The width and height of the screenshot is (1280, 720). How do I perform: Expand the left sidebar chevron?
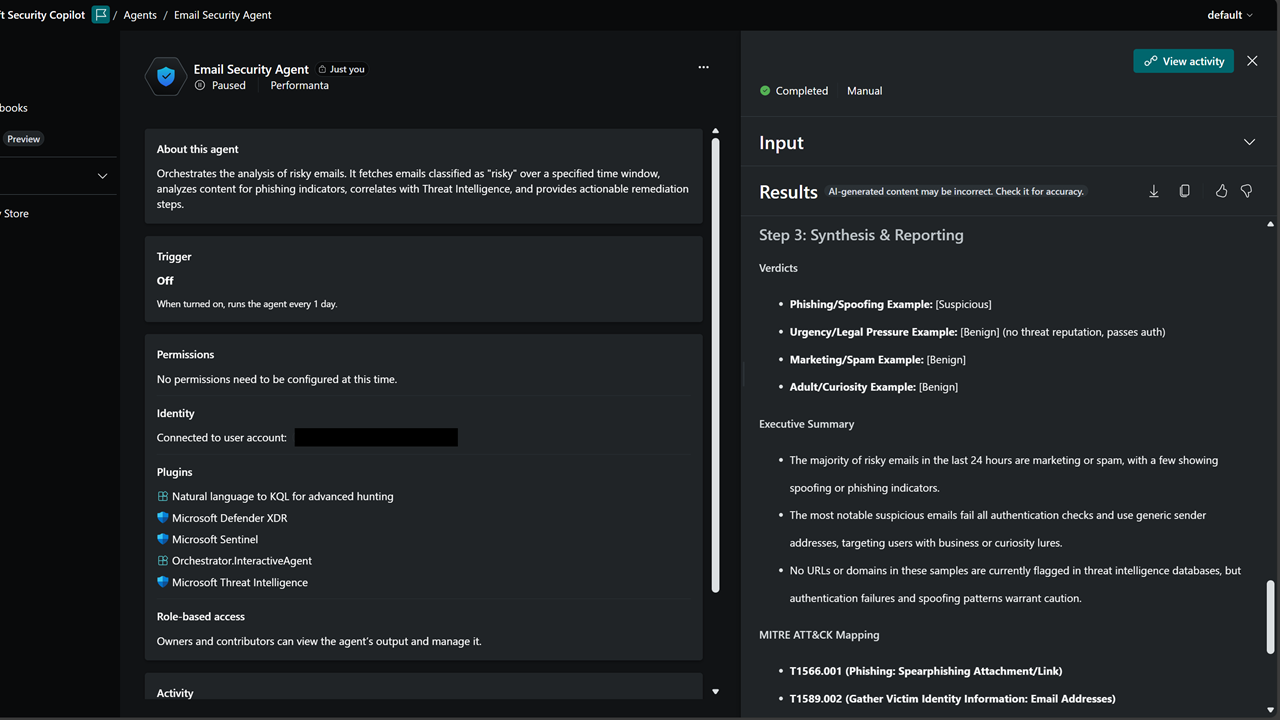[102, 176]
